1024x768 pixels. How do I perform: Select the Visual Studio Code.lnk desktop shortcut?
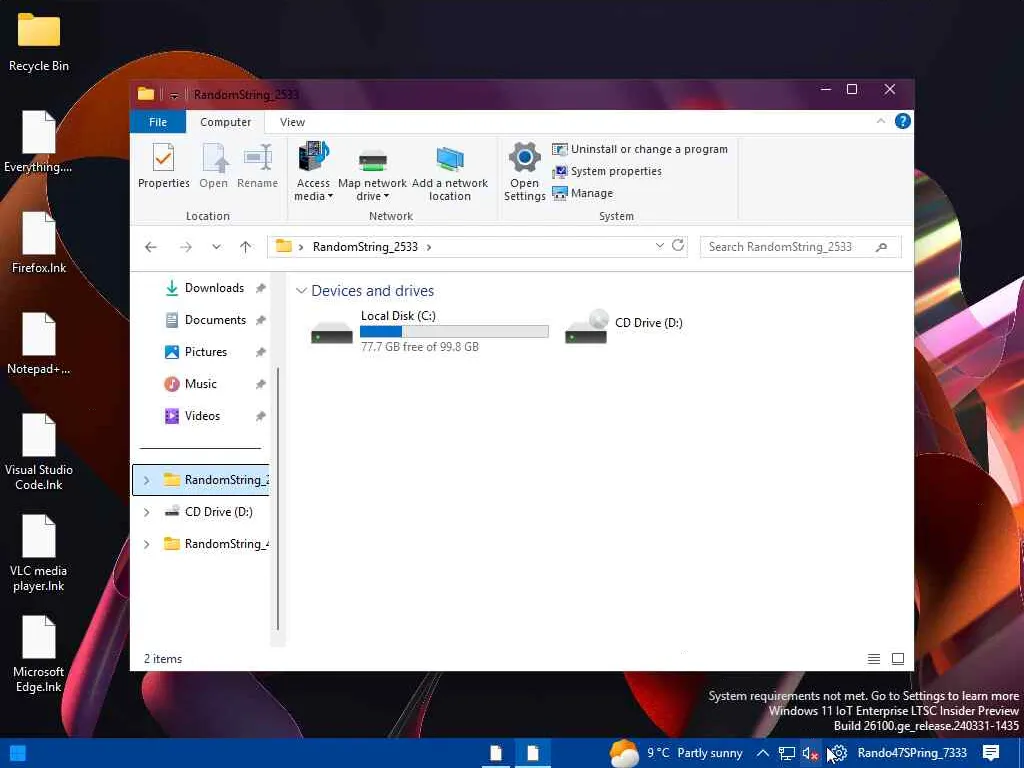[39, 452]
